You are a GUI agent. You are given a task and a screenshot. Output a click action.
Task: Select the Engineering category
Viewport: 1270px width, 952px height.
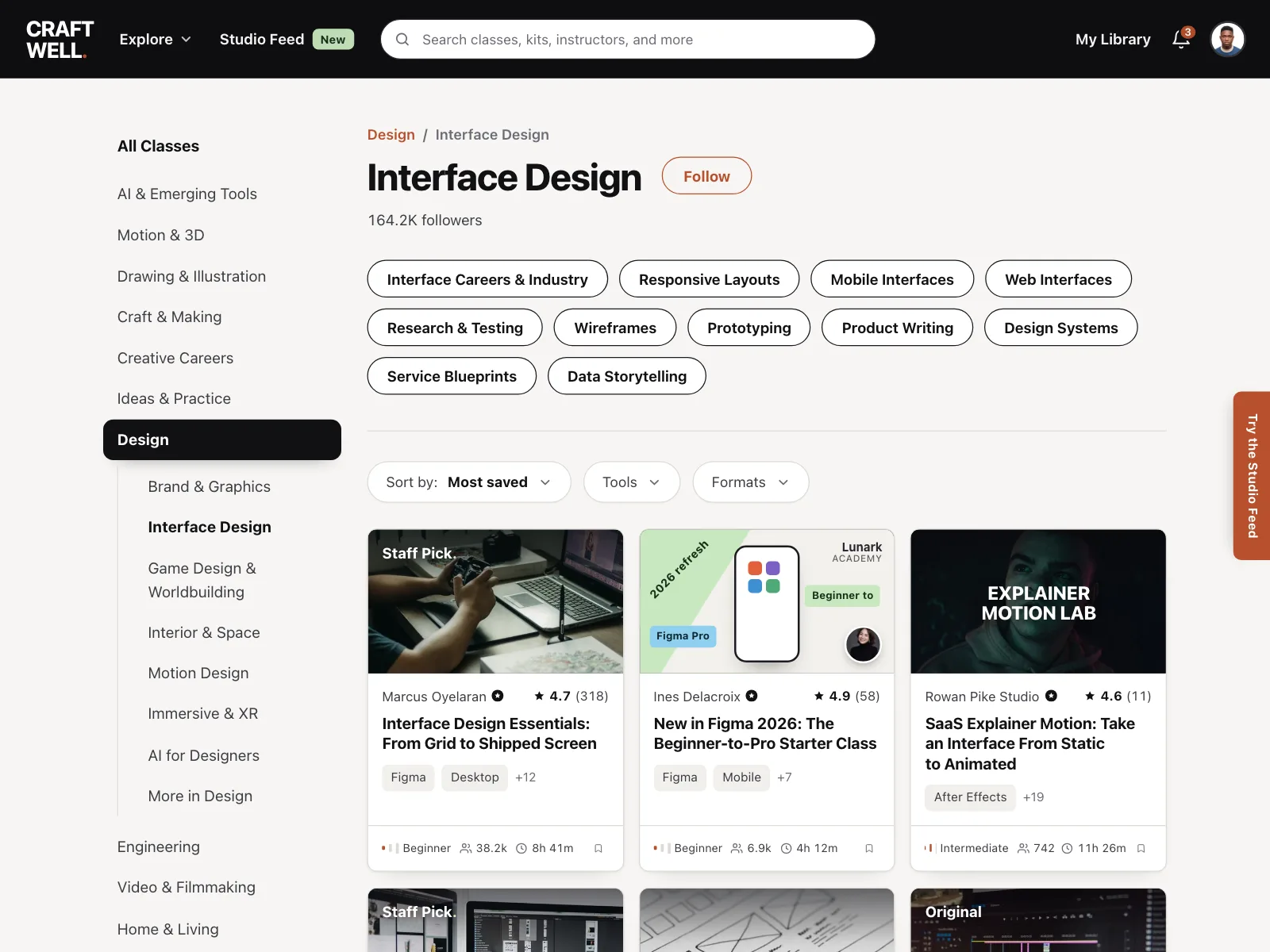(159, 846)
